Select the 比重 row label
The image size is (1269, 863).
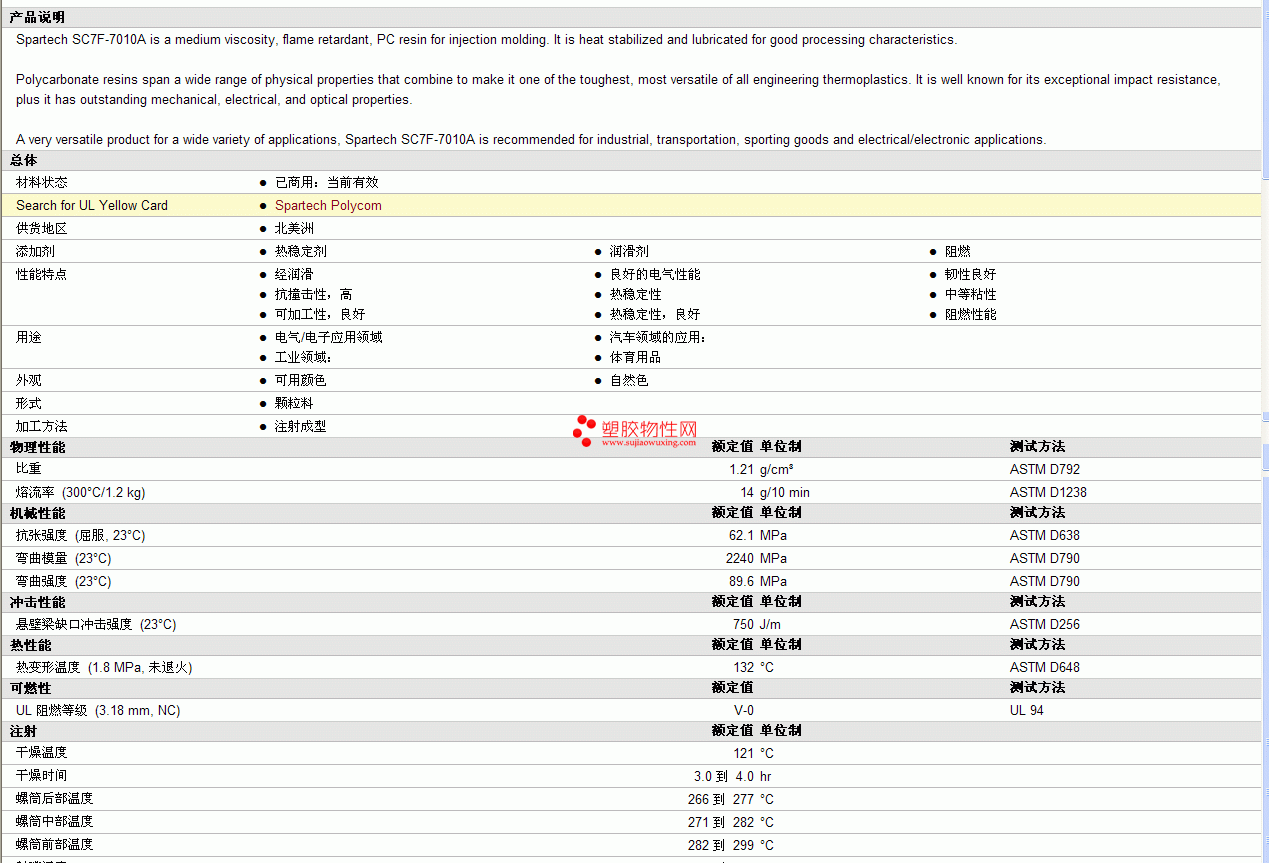click(x=29, y=469)
